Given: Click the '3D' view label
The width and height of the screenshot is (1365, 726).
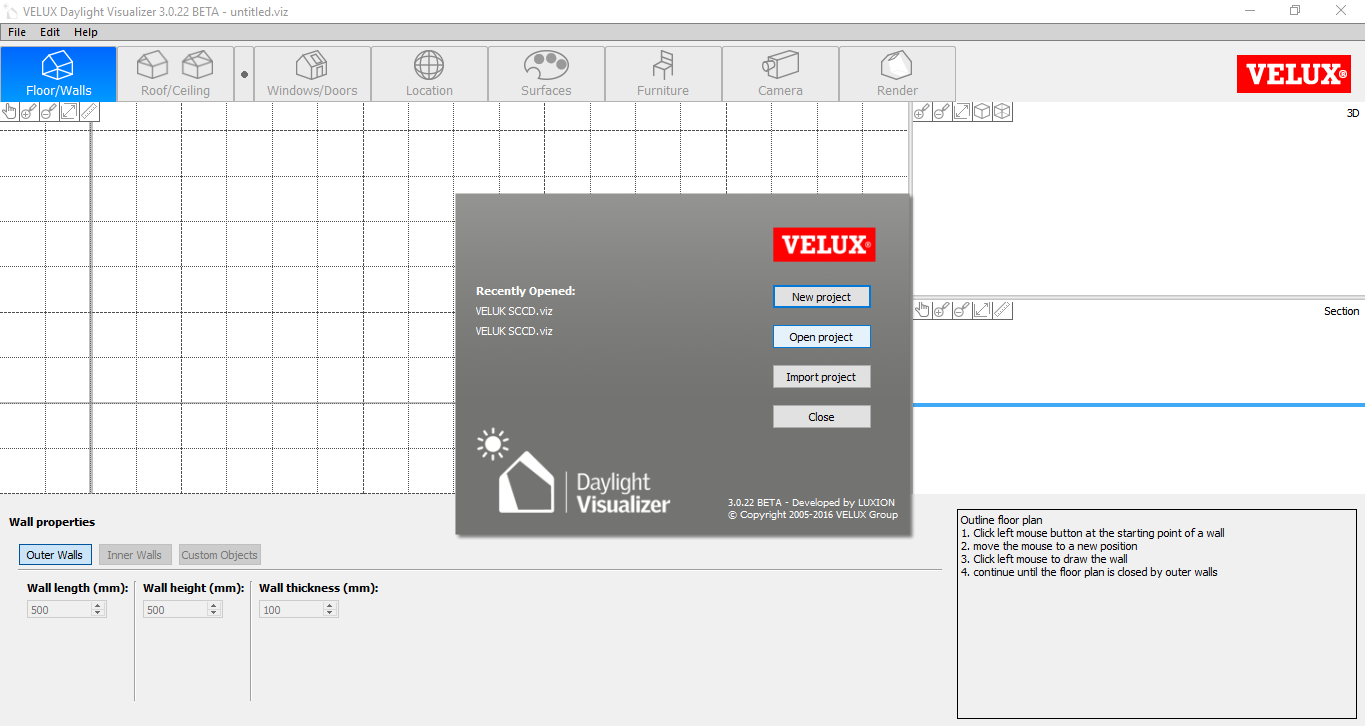Looking at the screenshot, I should pos(1353,113).
